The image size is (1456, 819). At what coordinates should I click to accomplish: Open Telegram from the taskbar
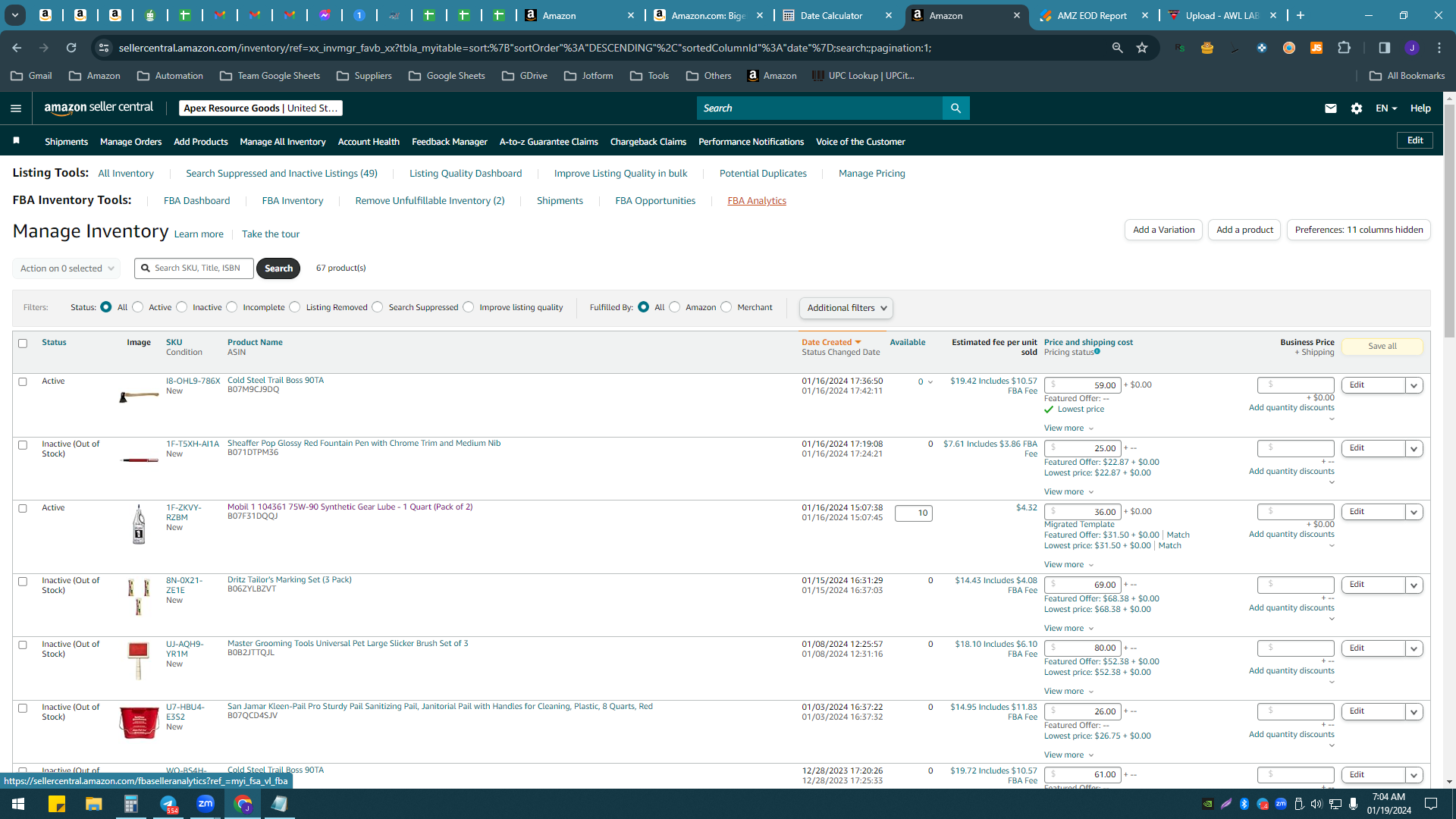tap(168, 804)
